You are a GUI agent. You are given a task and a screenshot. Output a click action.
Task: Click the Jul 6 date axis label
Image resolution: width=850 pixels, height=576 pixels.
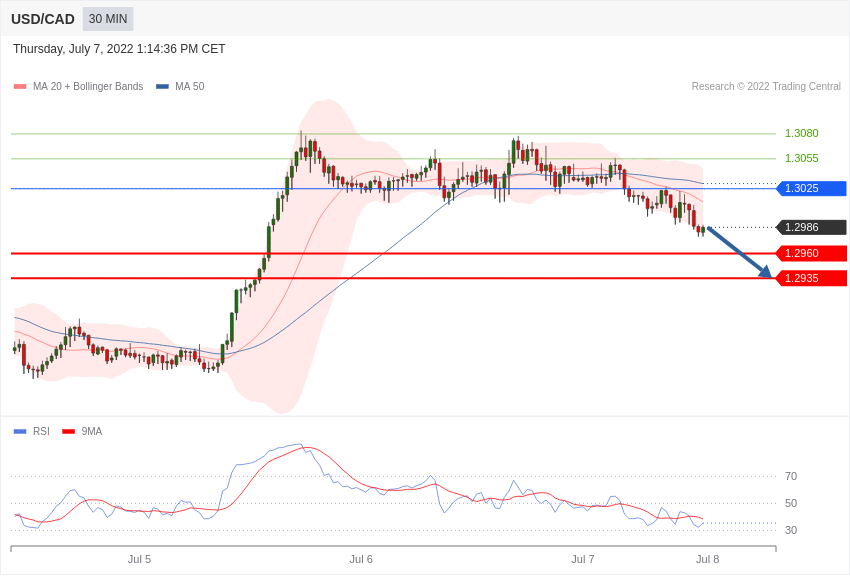[x=361, y=559]
